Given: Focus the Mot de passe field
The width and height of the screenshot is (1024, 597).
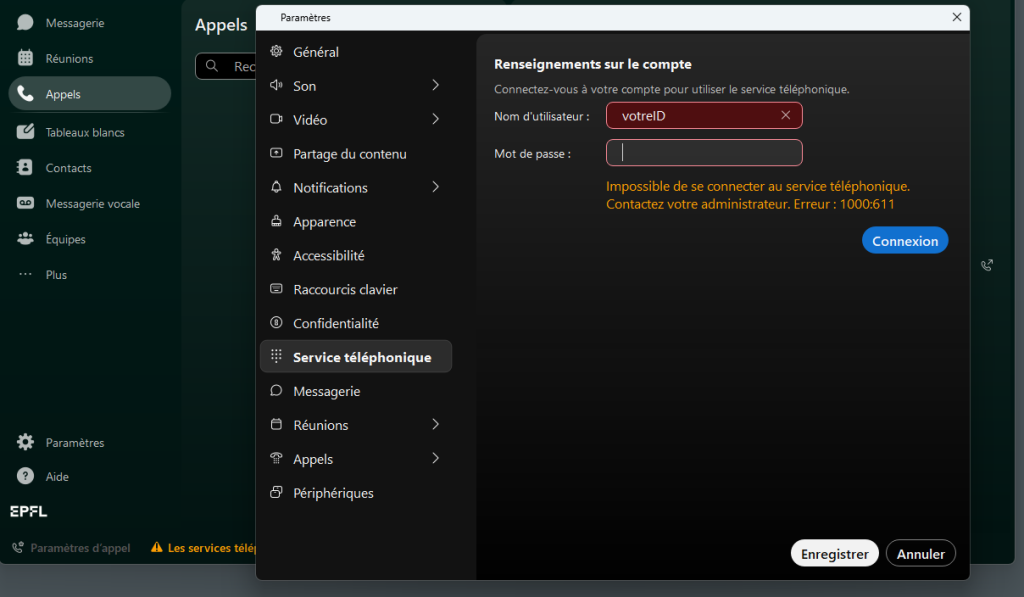Looking at the screenshot, I should point(704,153).
